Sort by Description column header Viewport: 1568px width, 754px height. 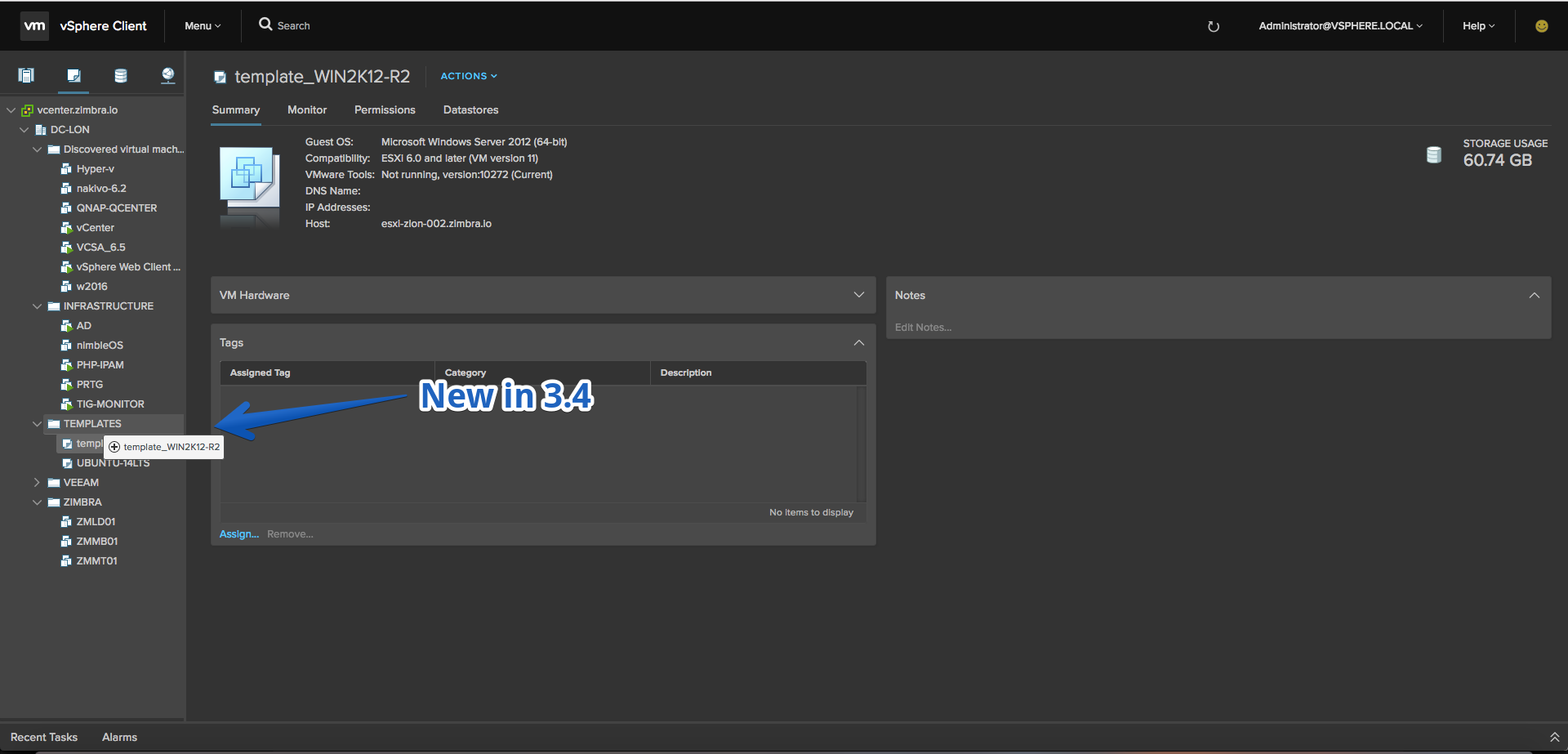point(758,373)
